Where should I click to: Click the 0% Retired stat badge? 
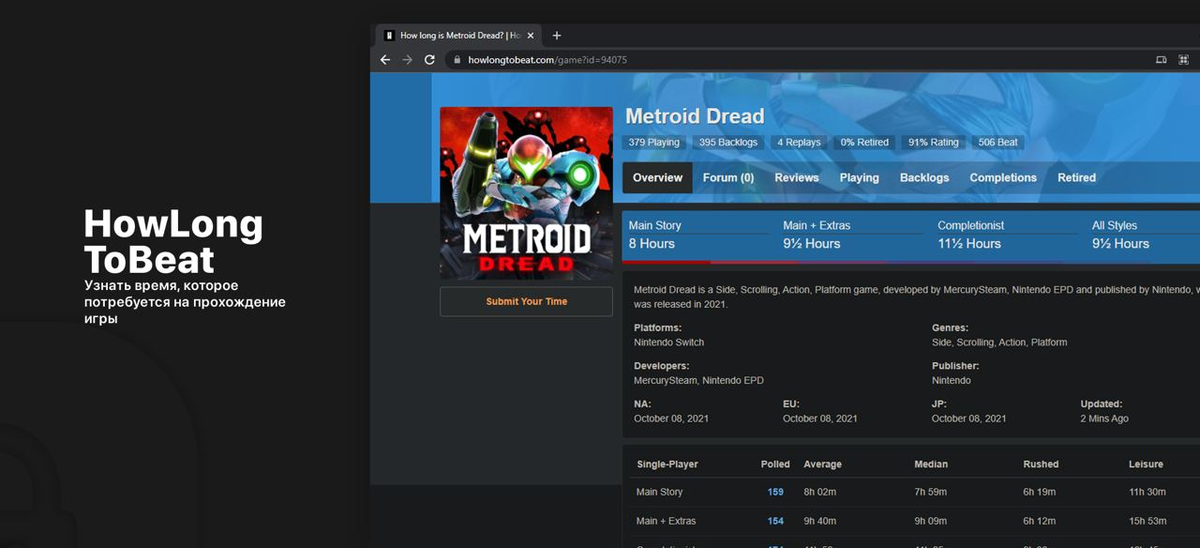864,143
